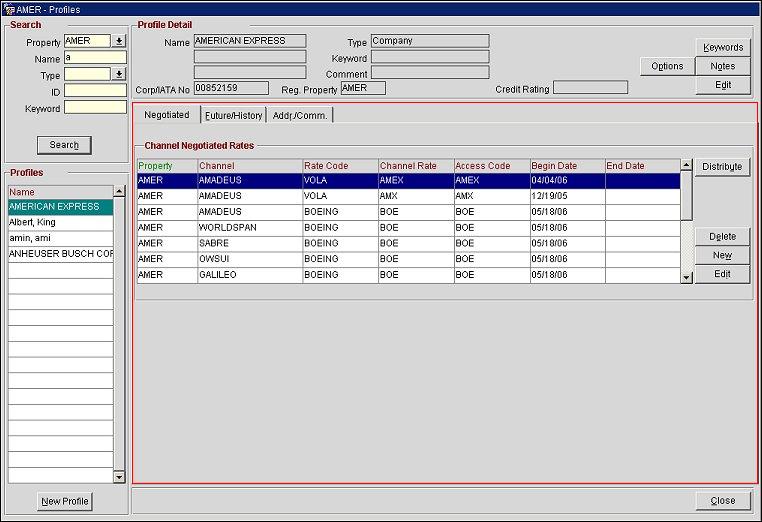Image resolution: width=762 pixels, height=522 pixels.
Task: Create a New Profile
Action: pos(65,501)
